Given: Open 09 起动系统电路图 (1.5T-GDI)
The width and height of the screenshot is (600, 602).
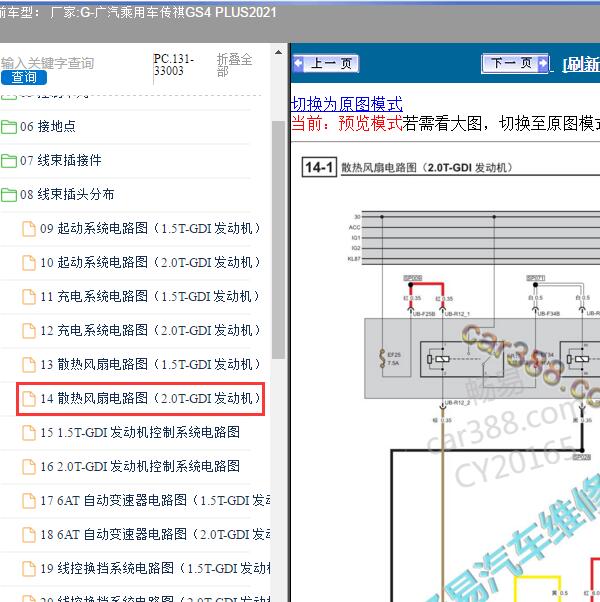Looking at the screenshot, I should (x=150, y=228).
